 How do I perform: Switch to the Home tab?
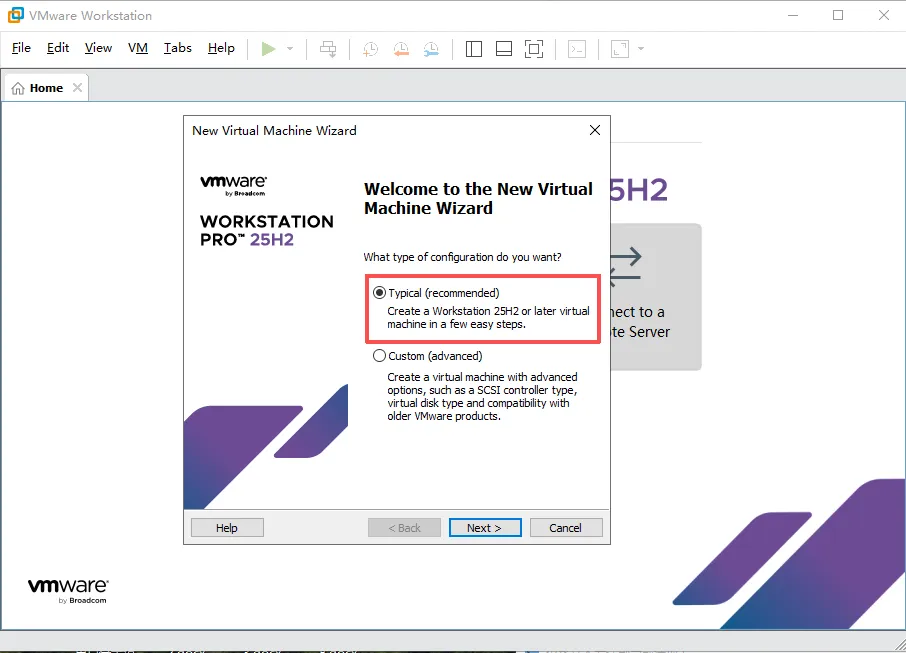46,88
